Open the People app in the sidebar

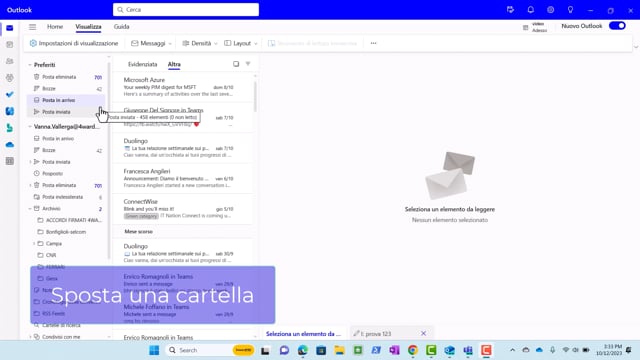10,61
